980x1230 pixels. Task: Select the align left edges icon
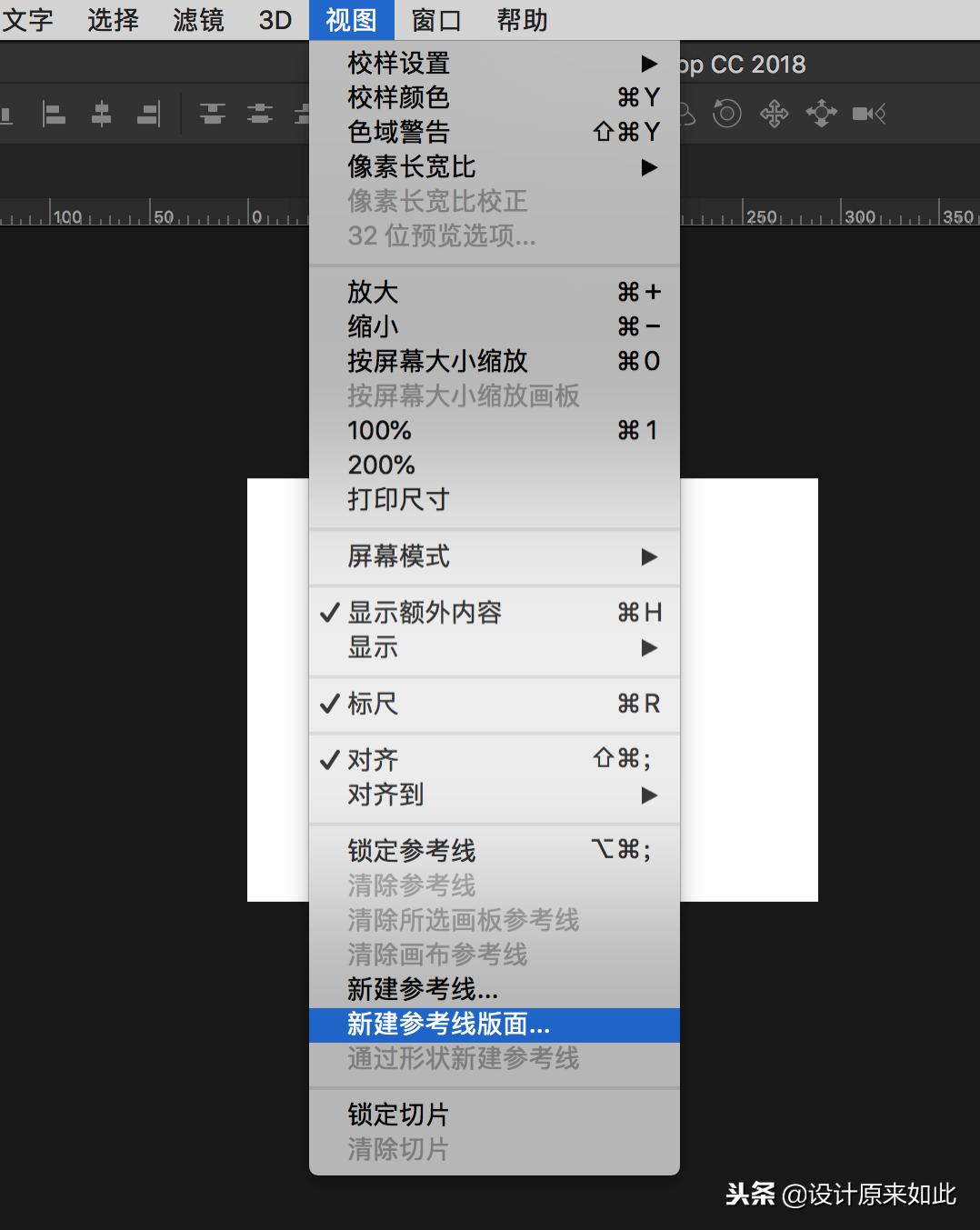point(52,114)
